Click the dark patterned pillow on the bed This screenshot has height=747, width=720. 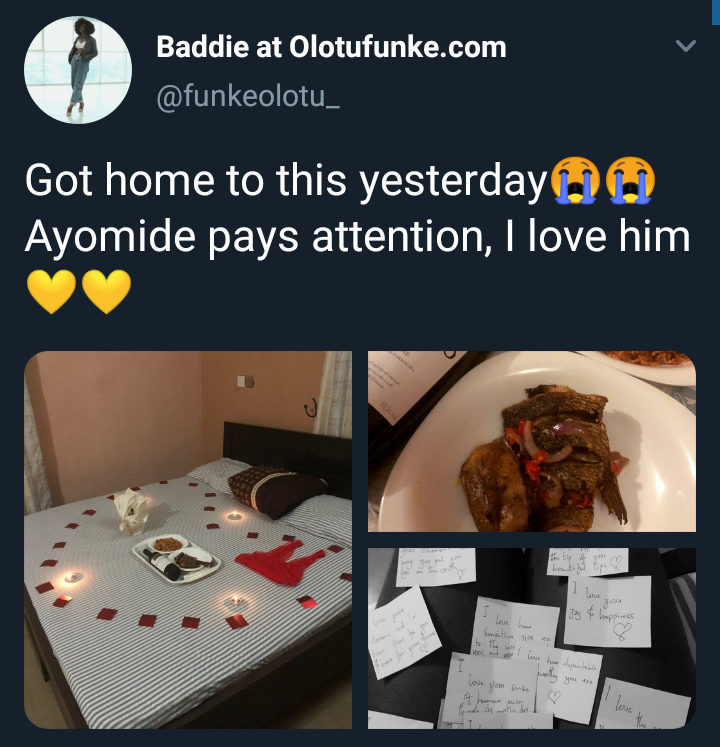(x=276, y=491)
